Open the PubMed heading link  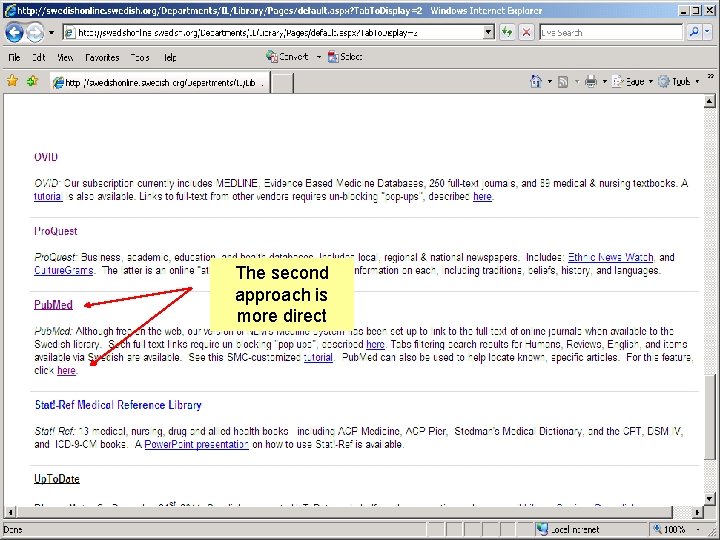pos(53,305)
